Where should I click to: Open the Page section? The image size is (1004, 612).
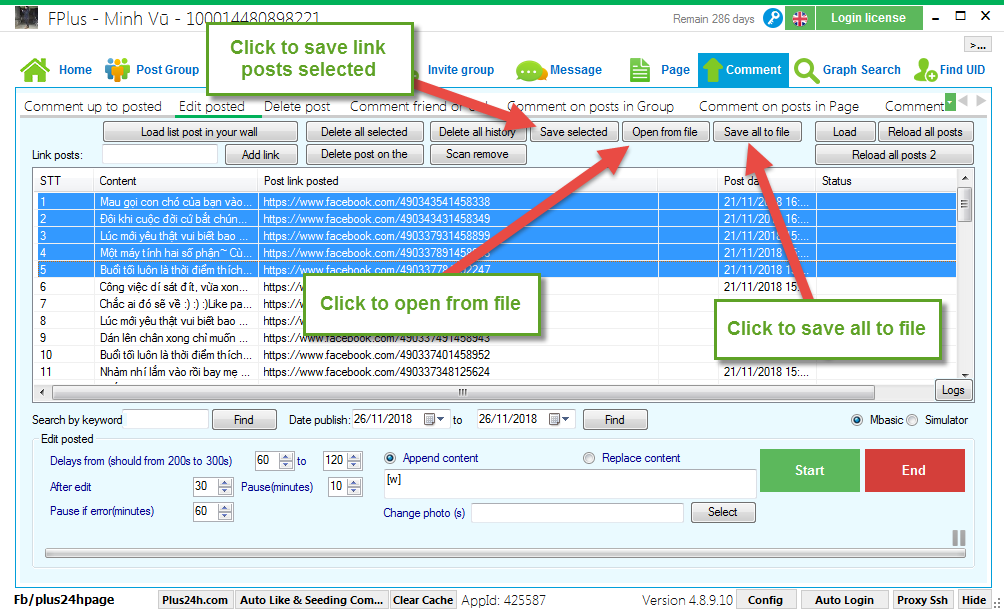(x=660, y=70)
